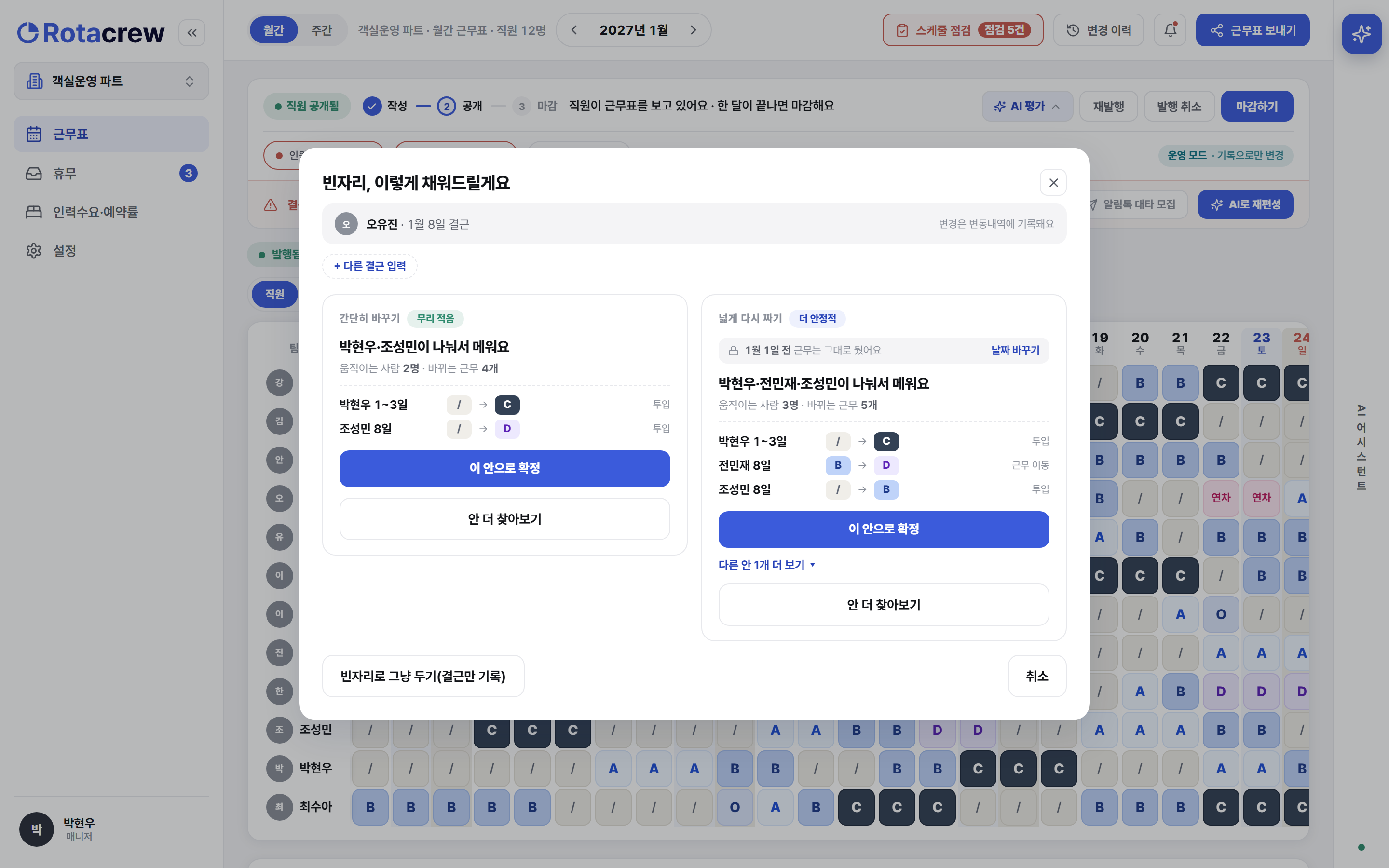1389x868 pixels.
Task: Switch to the 월간 view tab
Action: [273, 30]
